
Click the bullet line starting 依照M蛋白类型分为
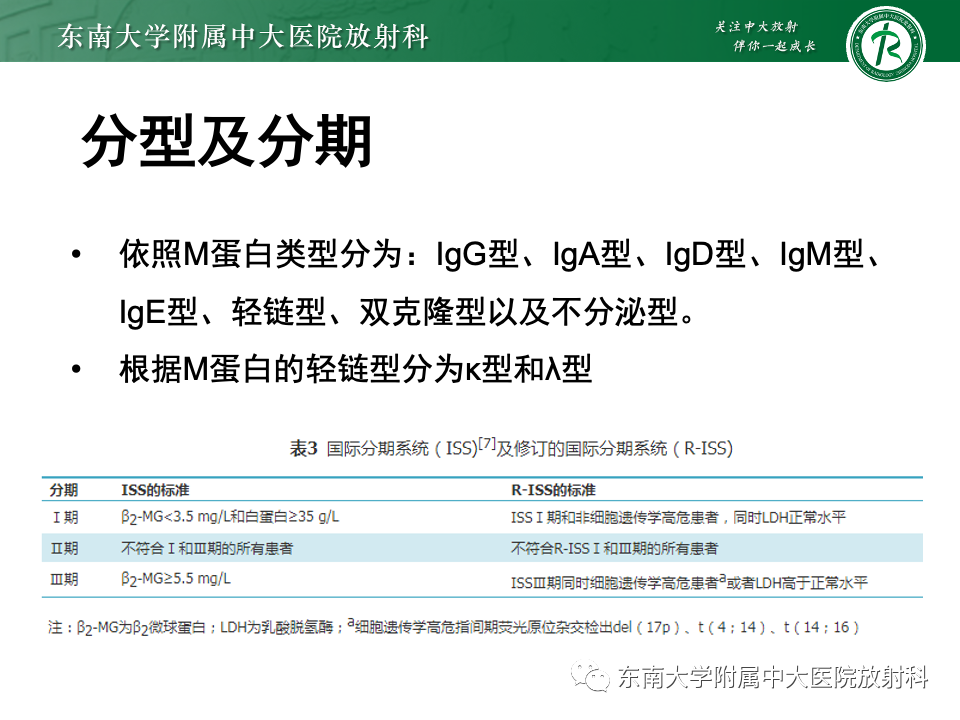tap(500, 254)
